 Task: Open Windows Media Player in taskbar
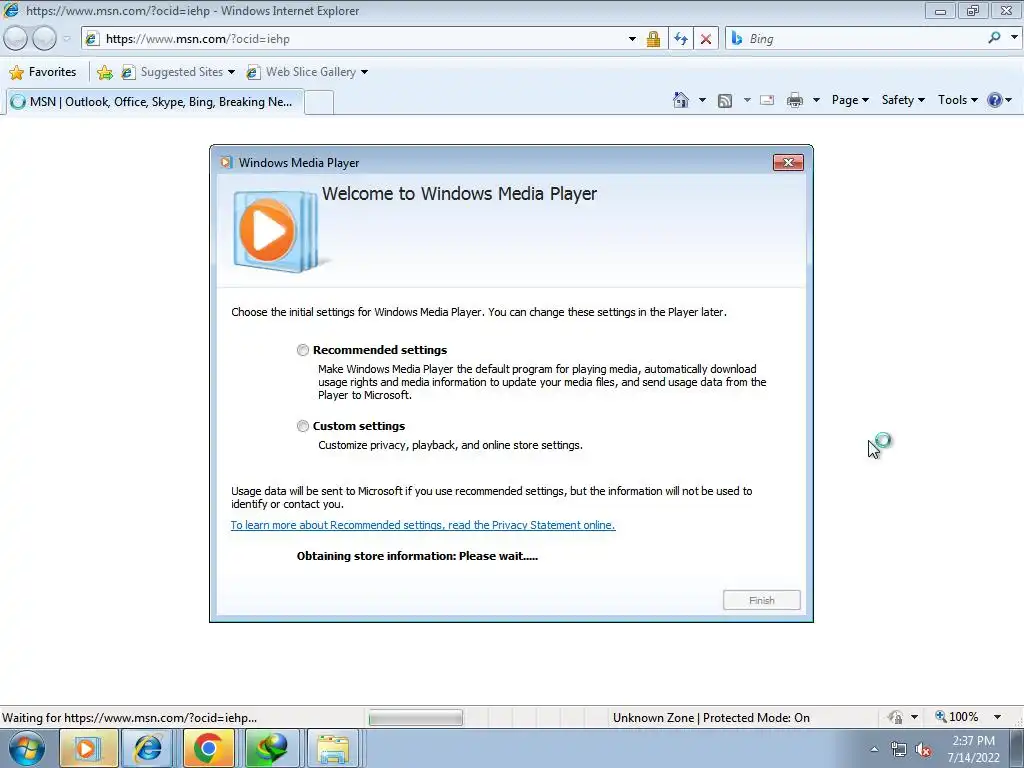88,748
